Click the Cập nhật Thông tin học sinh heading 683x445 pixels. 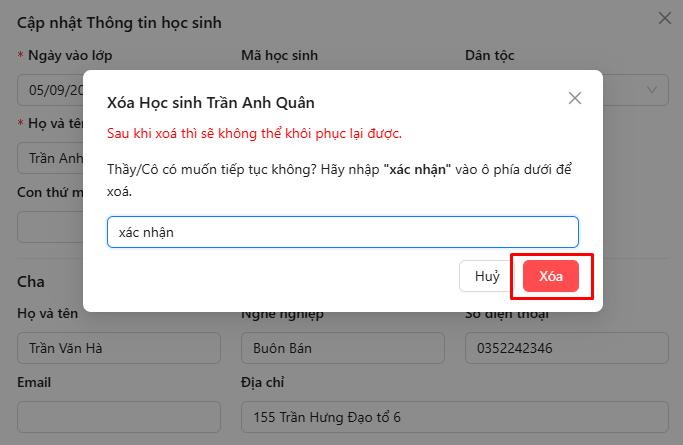click(x=119, y=21)
